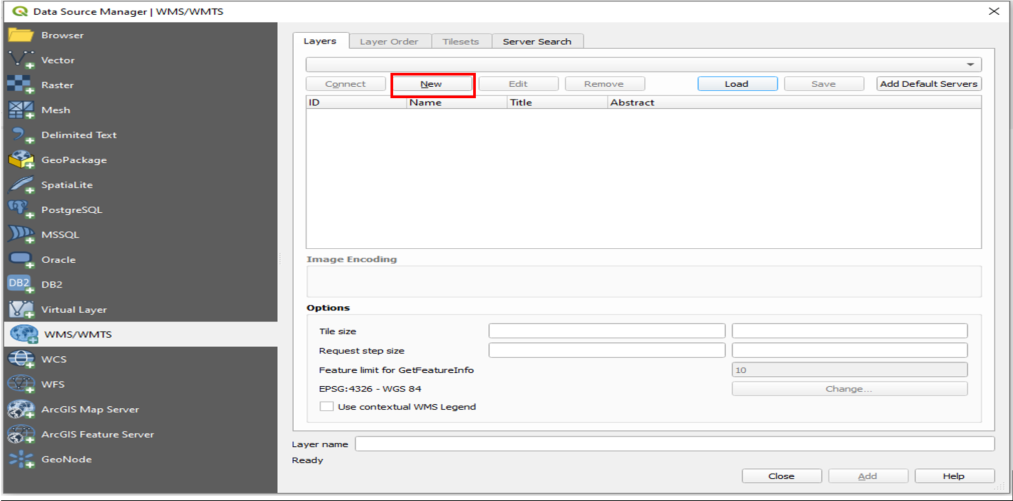Image resolution: width=1013 pixels, height=501 pixels.
Task: Load connections with the Load button
Action: pos(736,84)
